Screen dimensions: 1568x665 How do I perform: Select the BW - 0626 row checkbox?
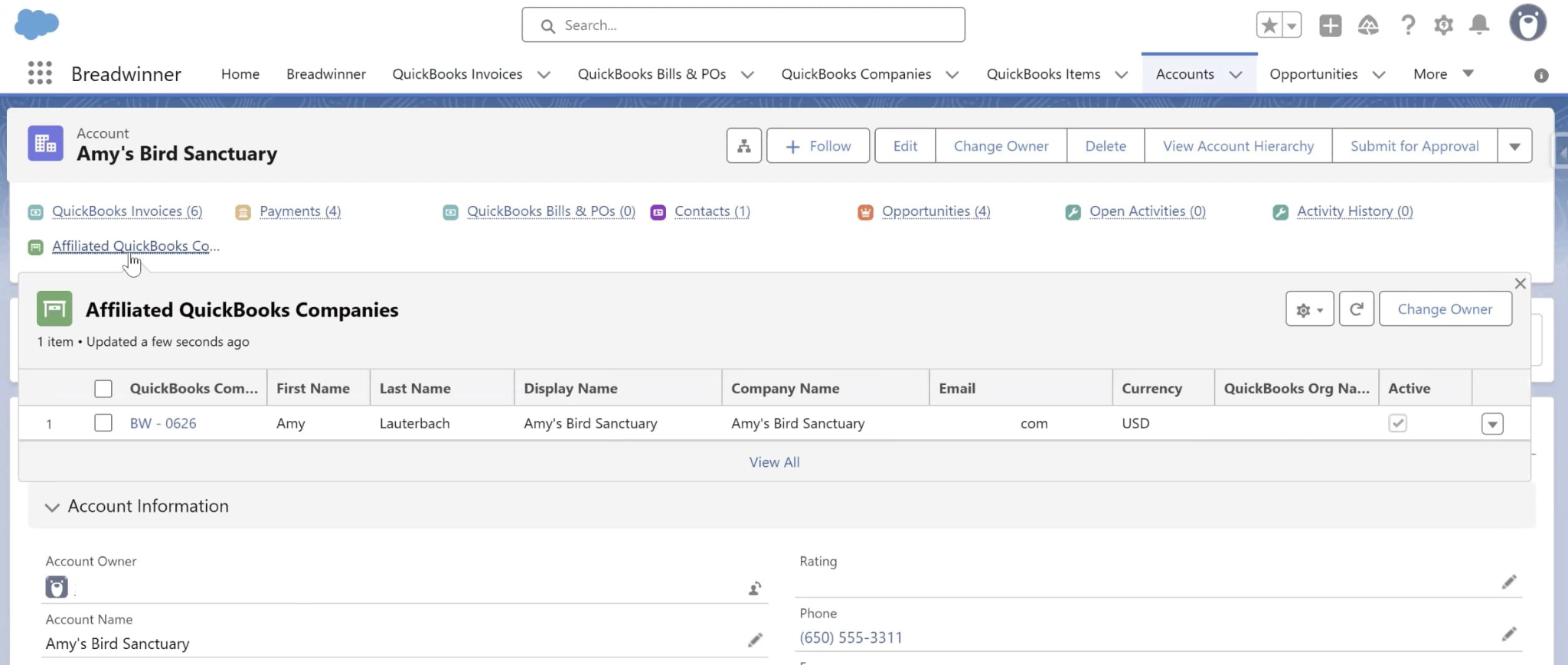point(103,423)
